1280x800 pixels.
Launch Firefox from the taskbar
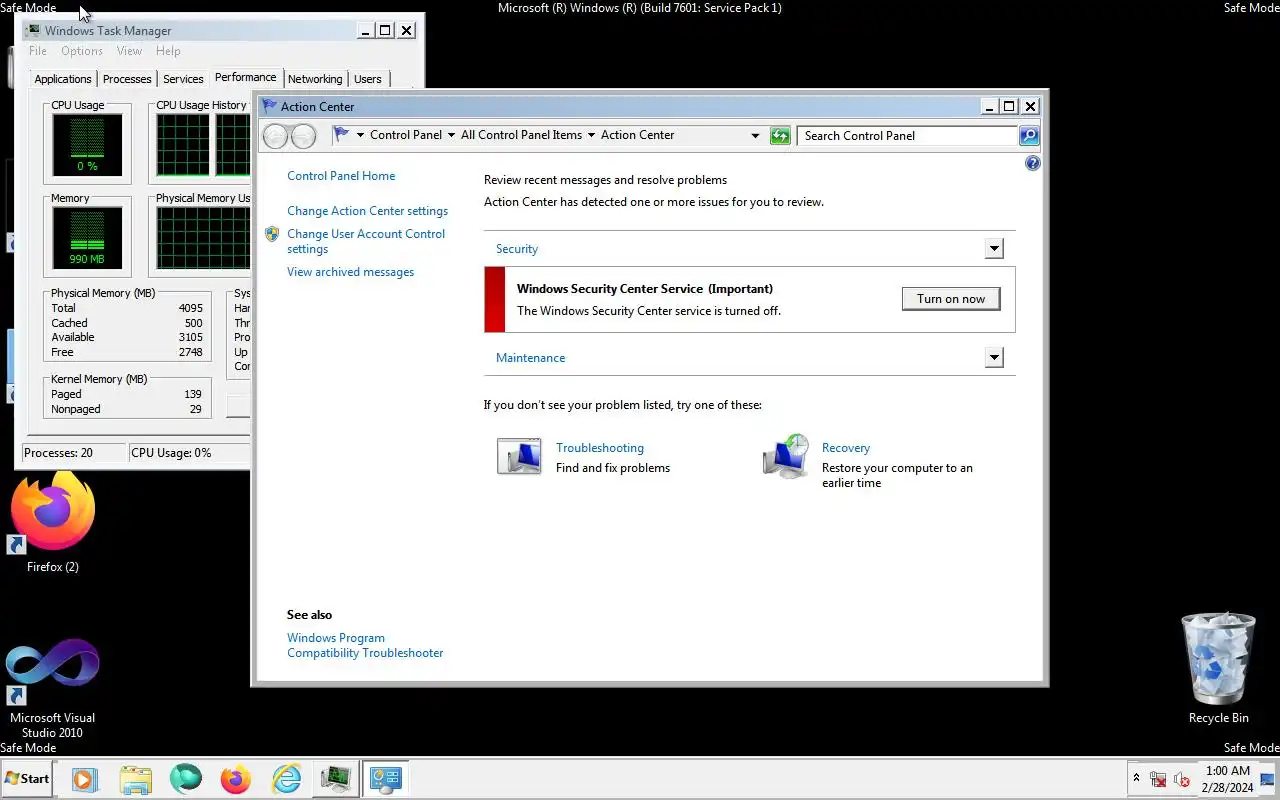(236, 779)
